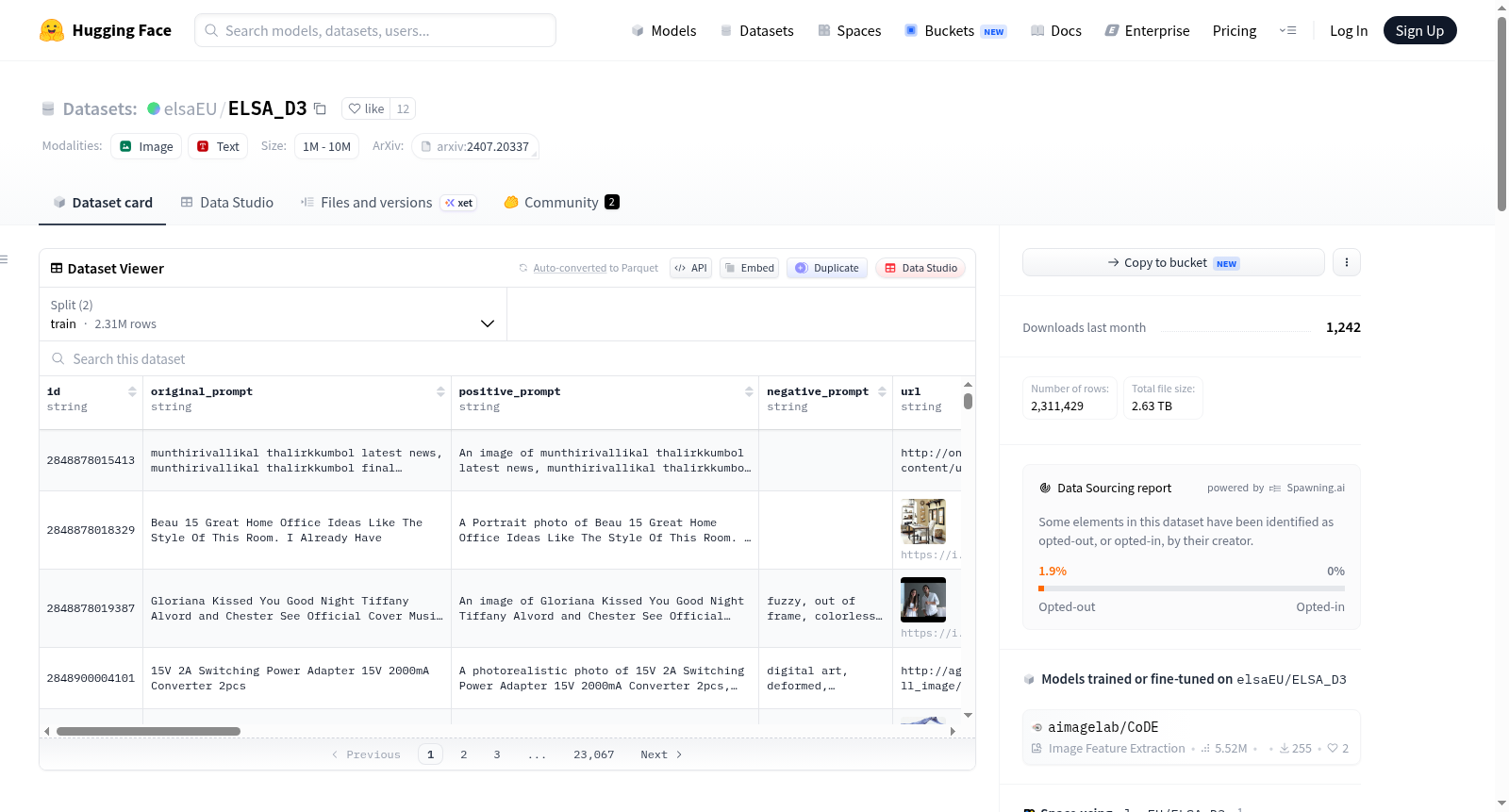Sort by positive_prompt column
Screen dimensions: 1509x812
[x=749, y=391]
